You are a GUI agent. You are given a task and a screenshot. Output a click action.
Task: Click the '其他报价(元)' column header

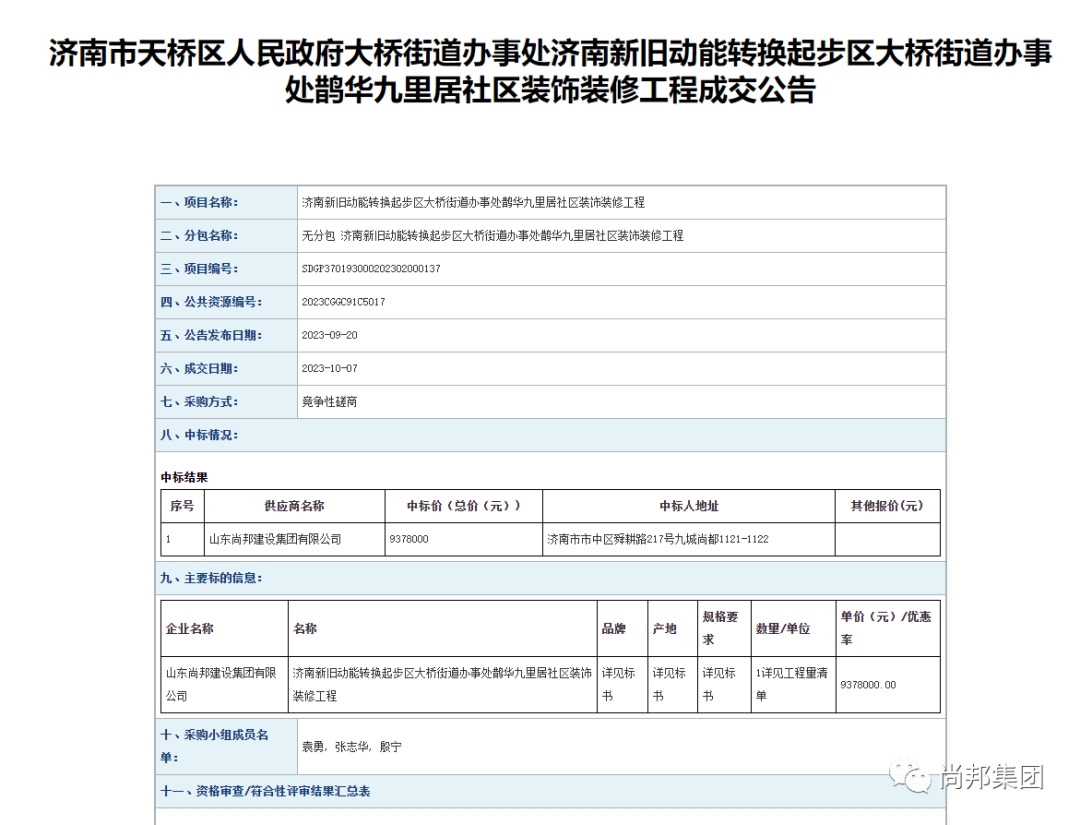pos(887,506)
